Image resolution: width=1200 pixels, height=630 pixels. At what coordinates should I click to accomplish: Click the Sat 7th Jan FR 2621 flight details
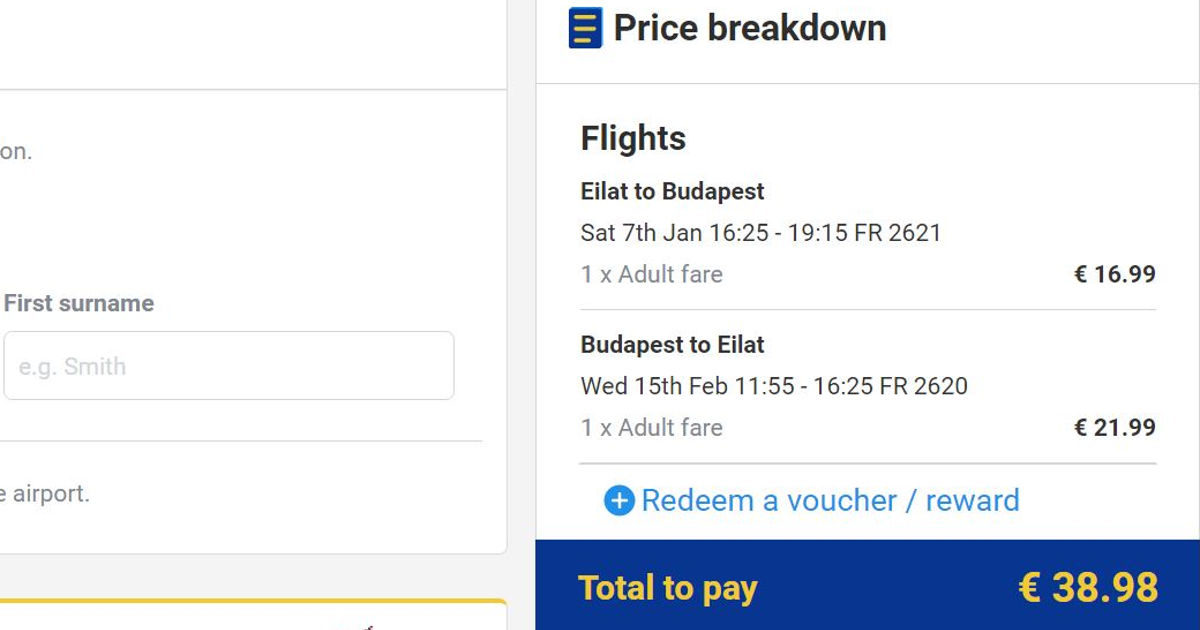(761, 233)
